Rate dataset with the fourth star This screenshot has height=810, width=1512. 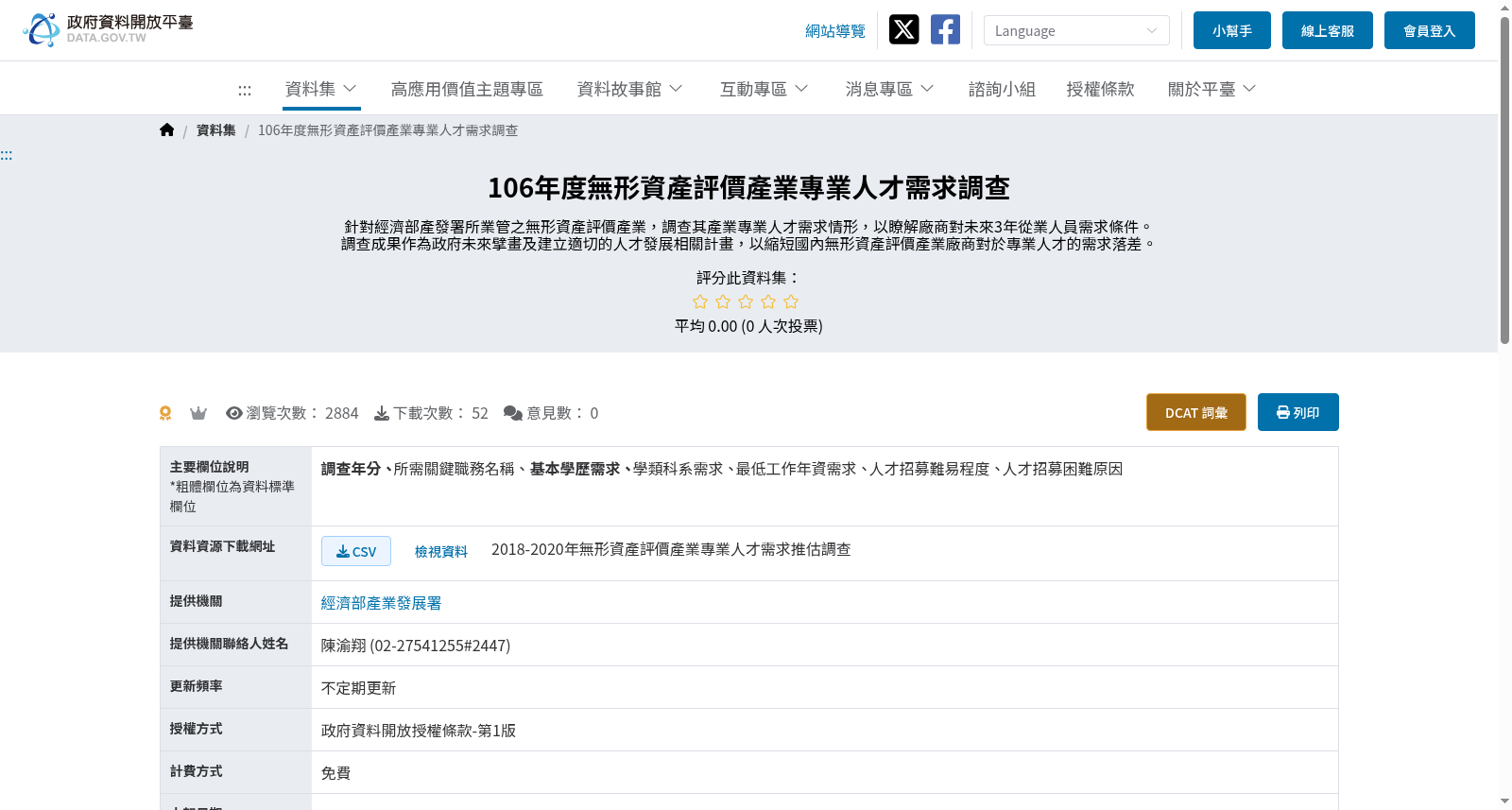click(x=768, y=302)
